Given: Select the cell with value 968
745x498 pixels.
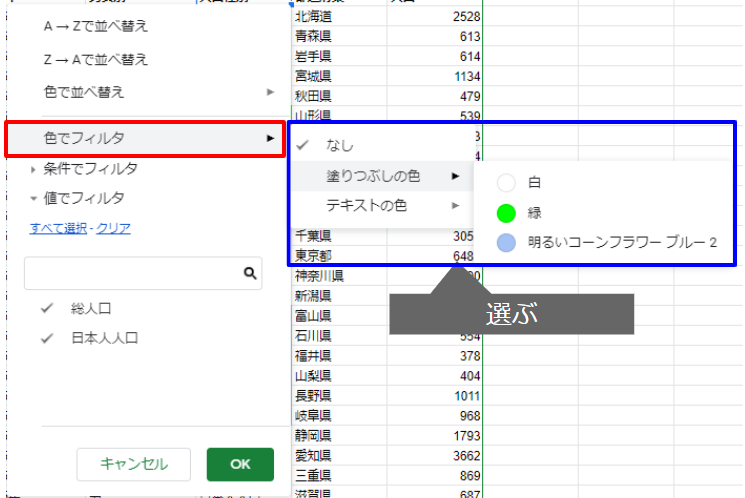Looking at the screenshot, I should (x=435, y=416).
